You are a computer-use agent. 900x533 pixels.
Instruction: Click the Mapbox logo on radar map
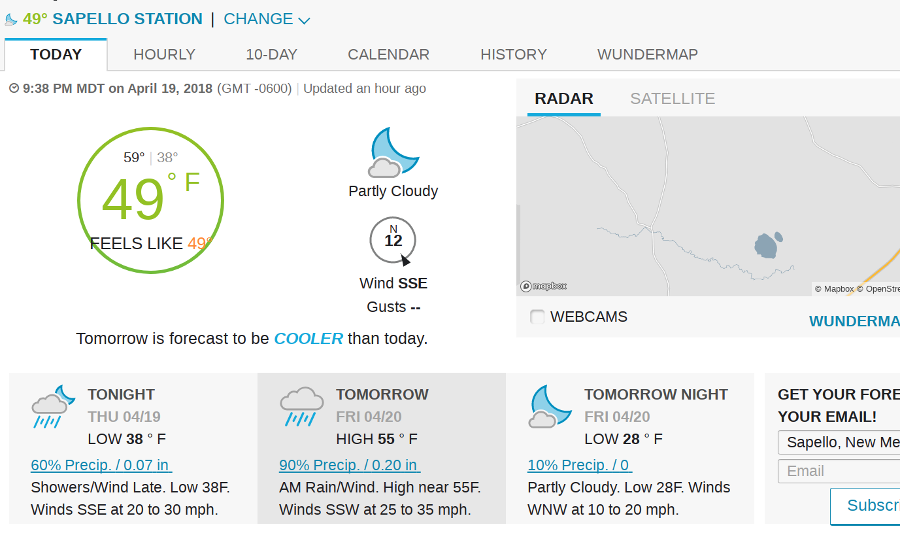tap(544, 287)
